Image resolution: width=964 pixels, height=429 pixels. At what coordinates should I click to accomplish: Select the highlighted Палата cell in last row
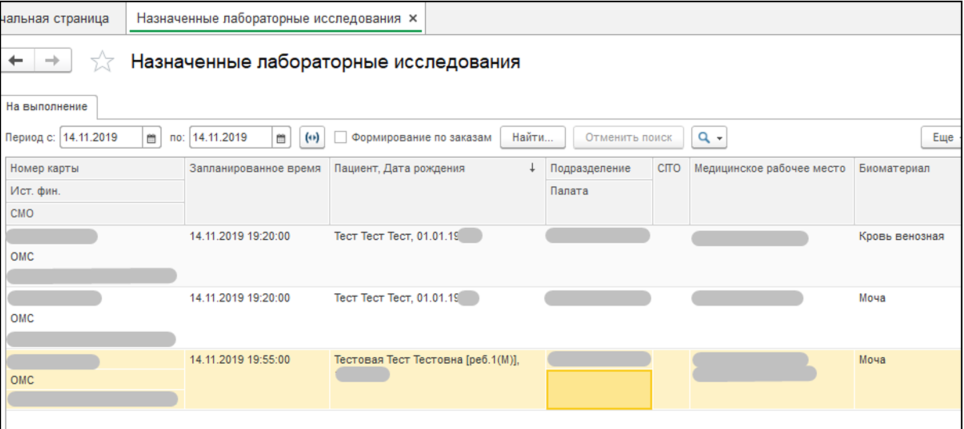[598, 389]
